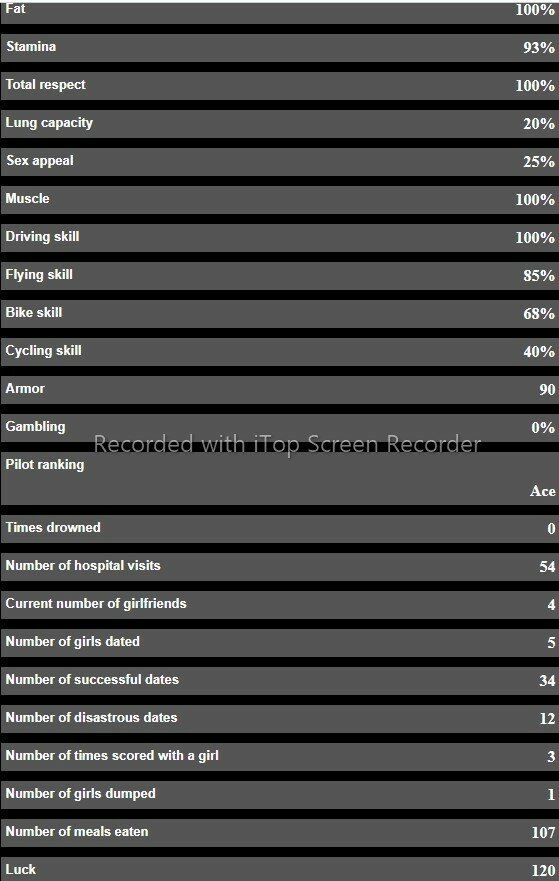The height and width of the screenshot is (881, 559).
Task: Select the Ace ranking value
Action: pos(543,491)
